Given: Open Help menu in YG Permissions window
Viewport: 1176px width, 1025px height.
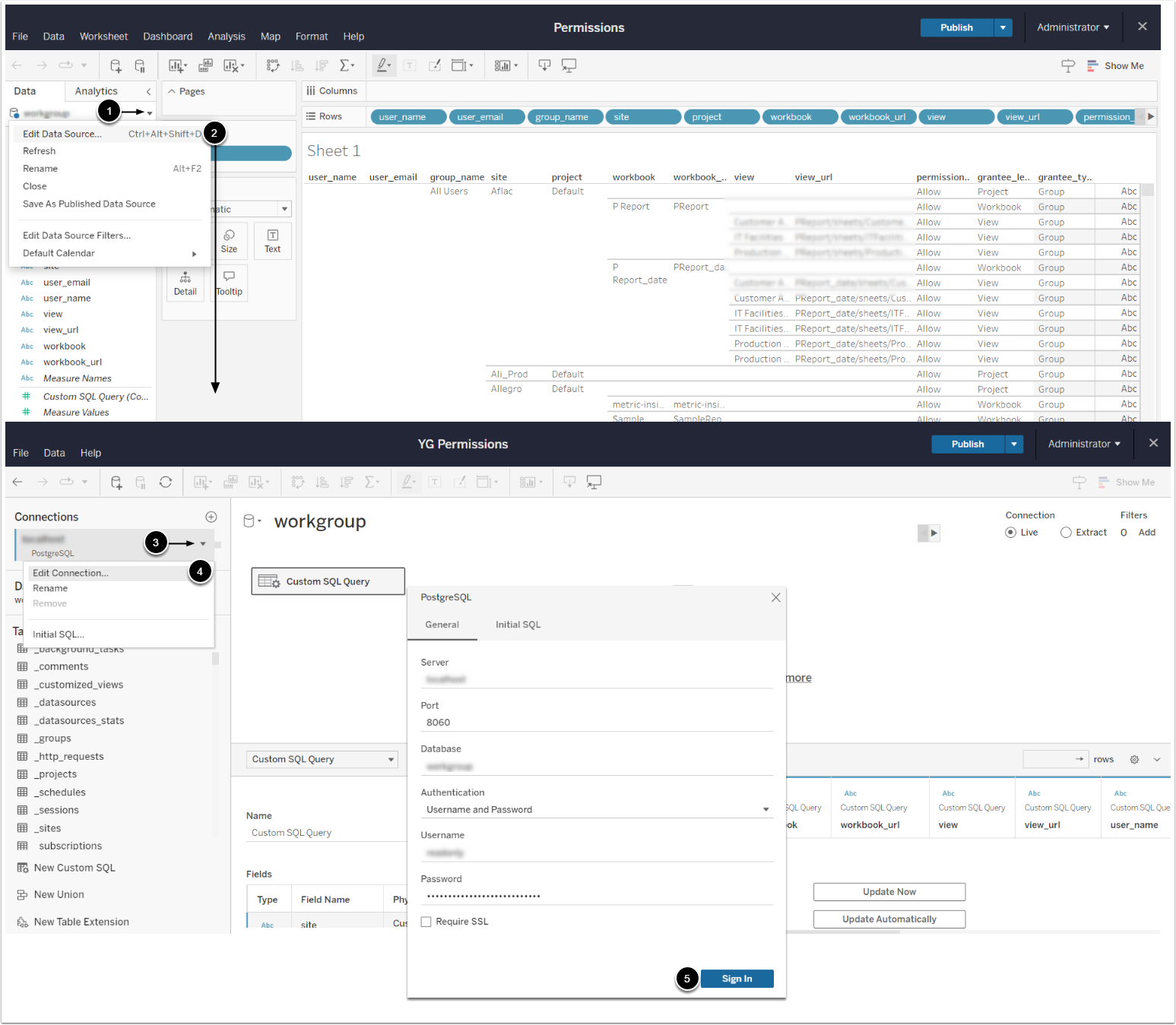Looking at the screenshot, I should [x=90, y=453].
